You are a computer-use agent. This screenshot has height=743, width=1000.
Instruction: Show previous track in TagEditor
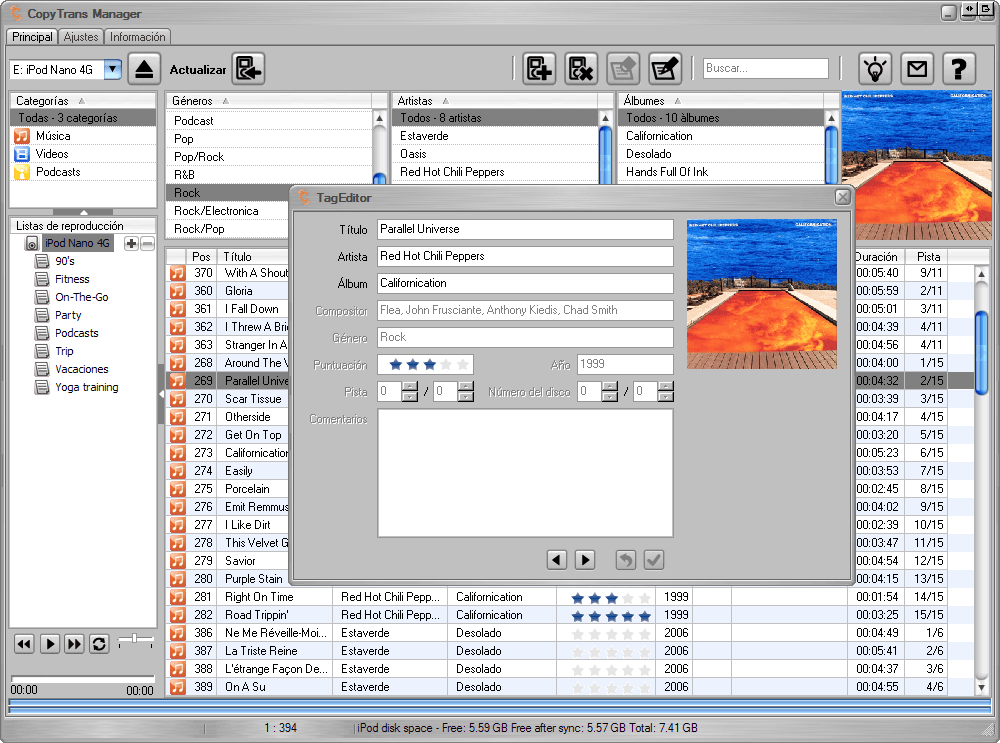click(x=557, y=560)
